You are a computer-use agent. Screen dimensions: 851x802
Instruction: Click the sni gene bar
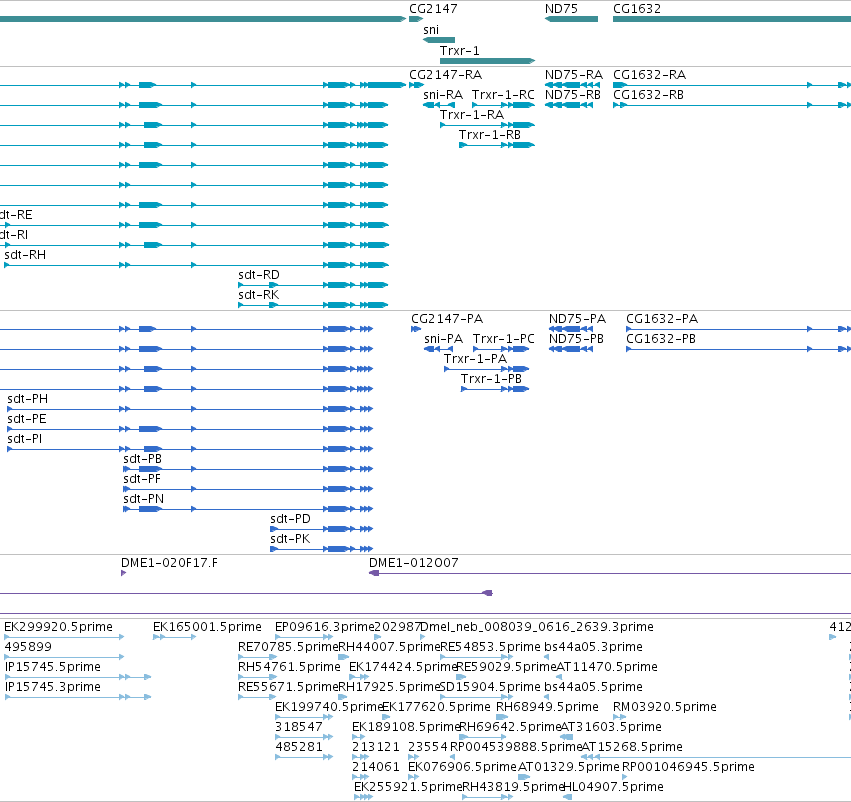[x=439, y=40]
